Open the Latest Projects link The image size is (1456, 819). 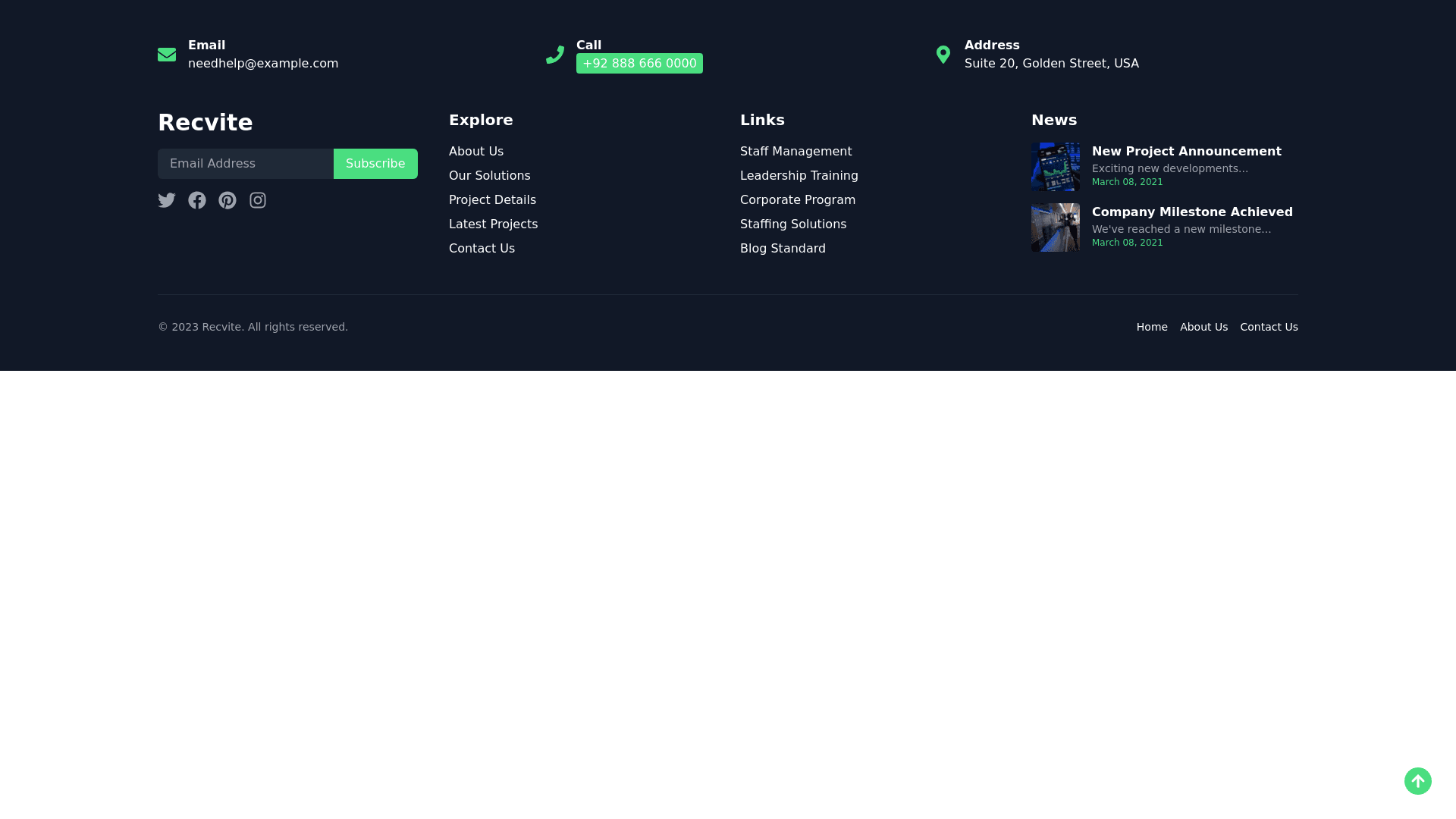pos(493,224)
